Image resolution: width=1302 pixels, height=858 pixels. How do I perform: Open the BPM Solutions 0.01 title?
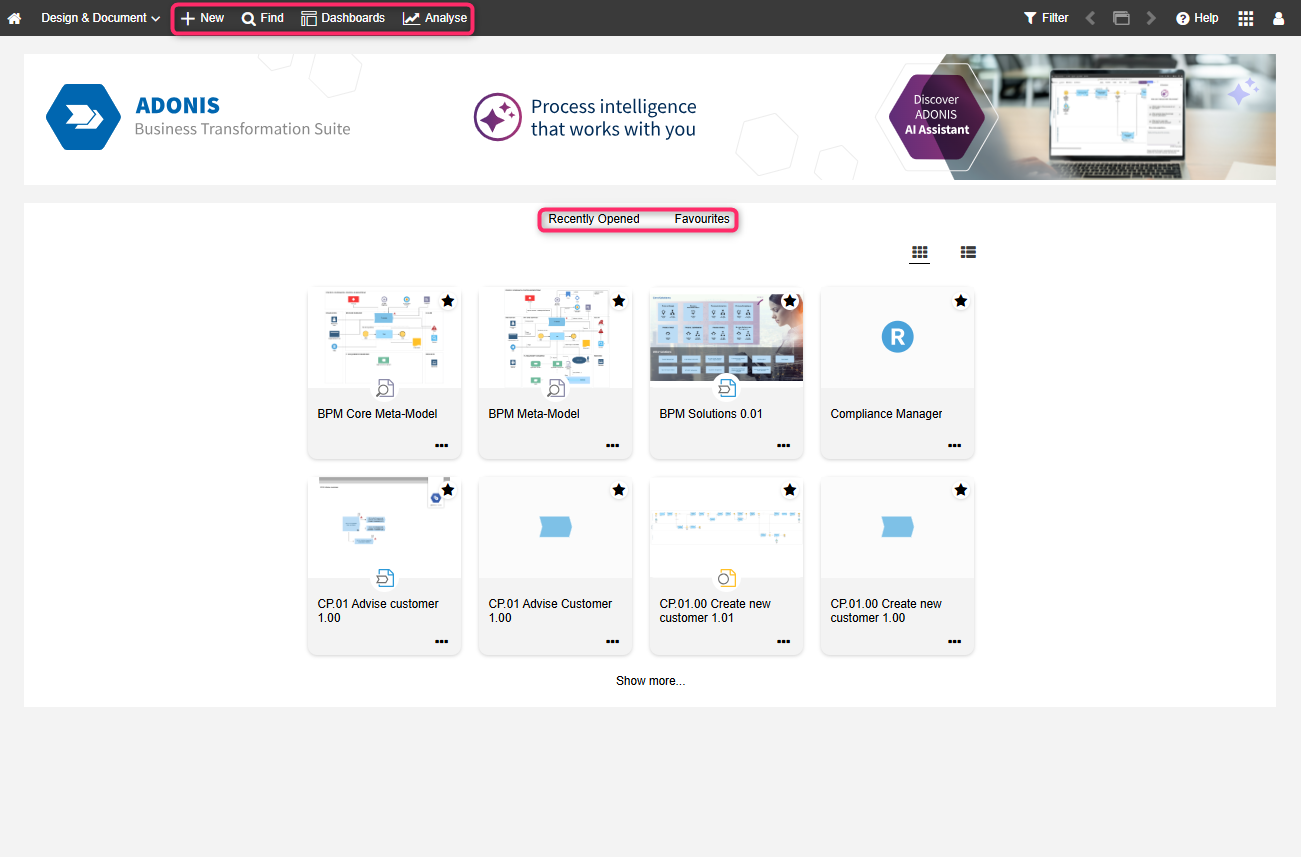click(711, 414)
